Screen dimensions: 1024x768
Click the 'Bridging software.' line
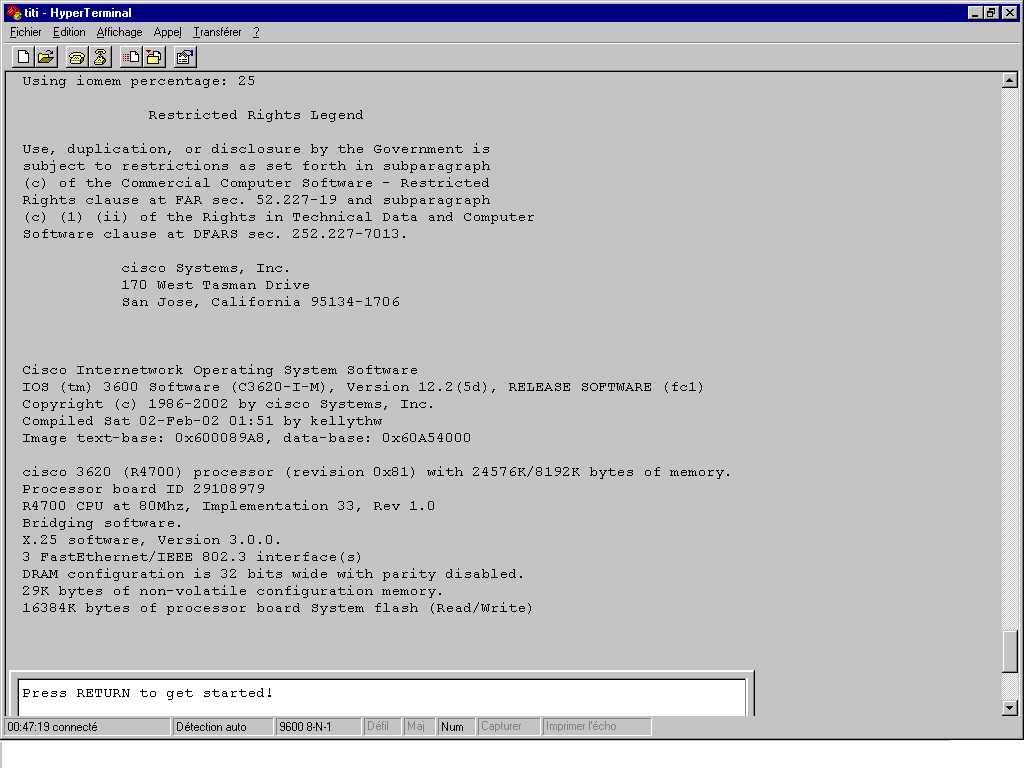pyautogui.click(x=103, y=522)
